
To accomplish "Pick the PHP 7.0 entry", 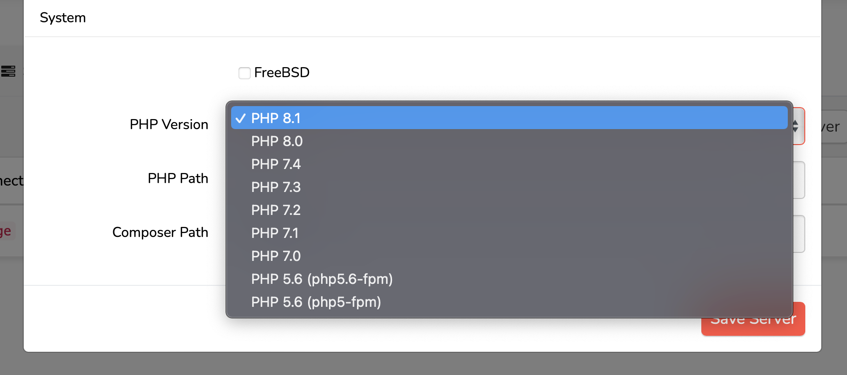I will click(509, 256).
